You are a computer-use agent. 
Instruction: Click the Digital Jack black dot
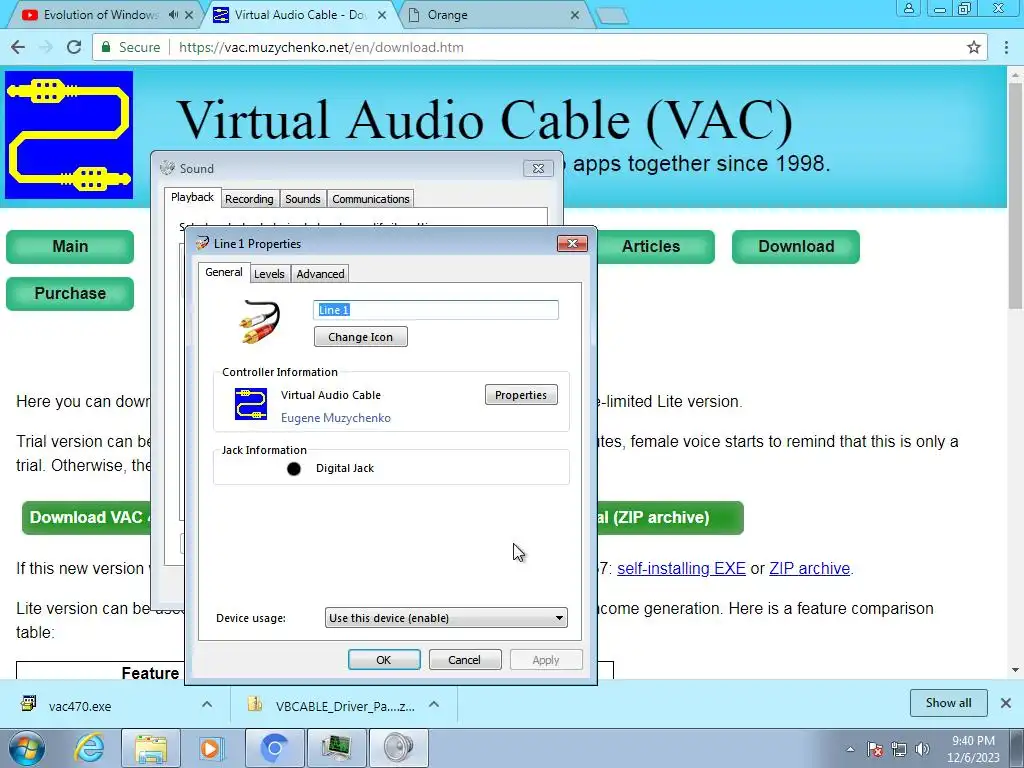[x=294, y=468]
